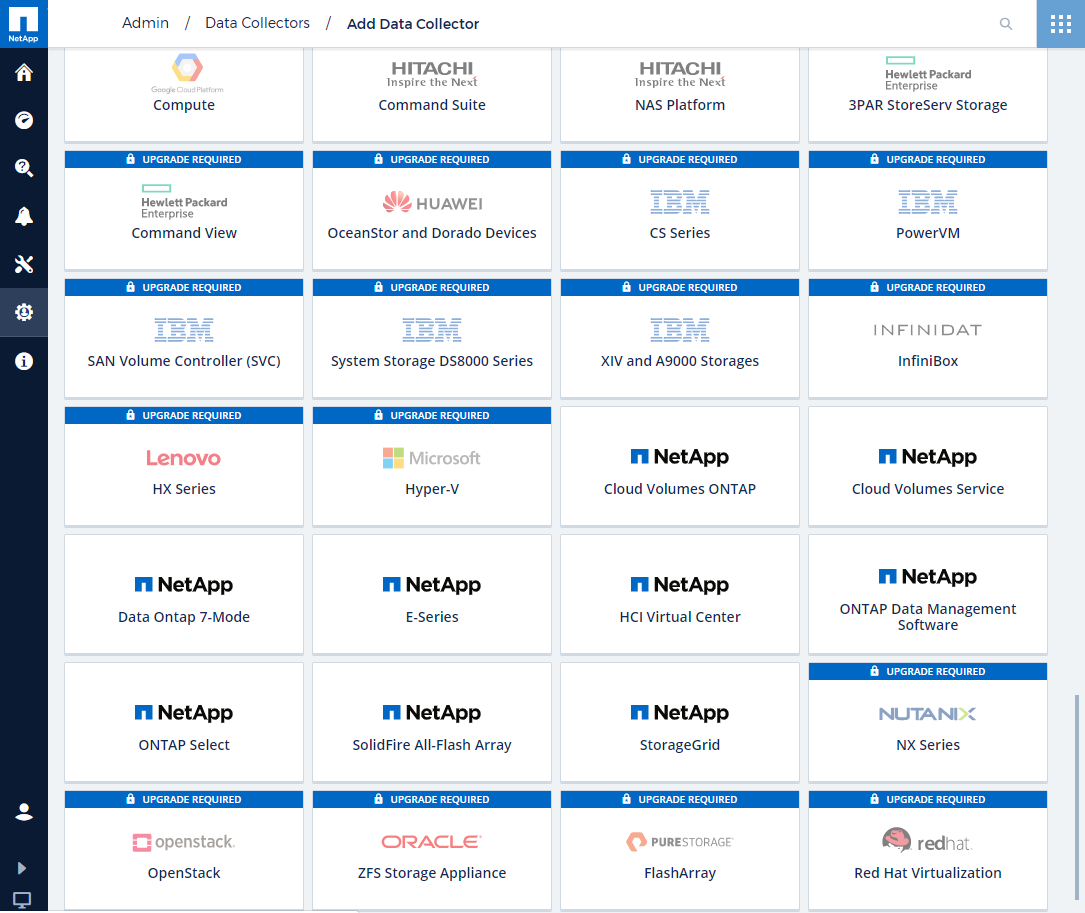Viewport: 1085px width, 913px height.
Task: Open Help via the info circle icon
Action: [x=24, y=361]
